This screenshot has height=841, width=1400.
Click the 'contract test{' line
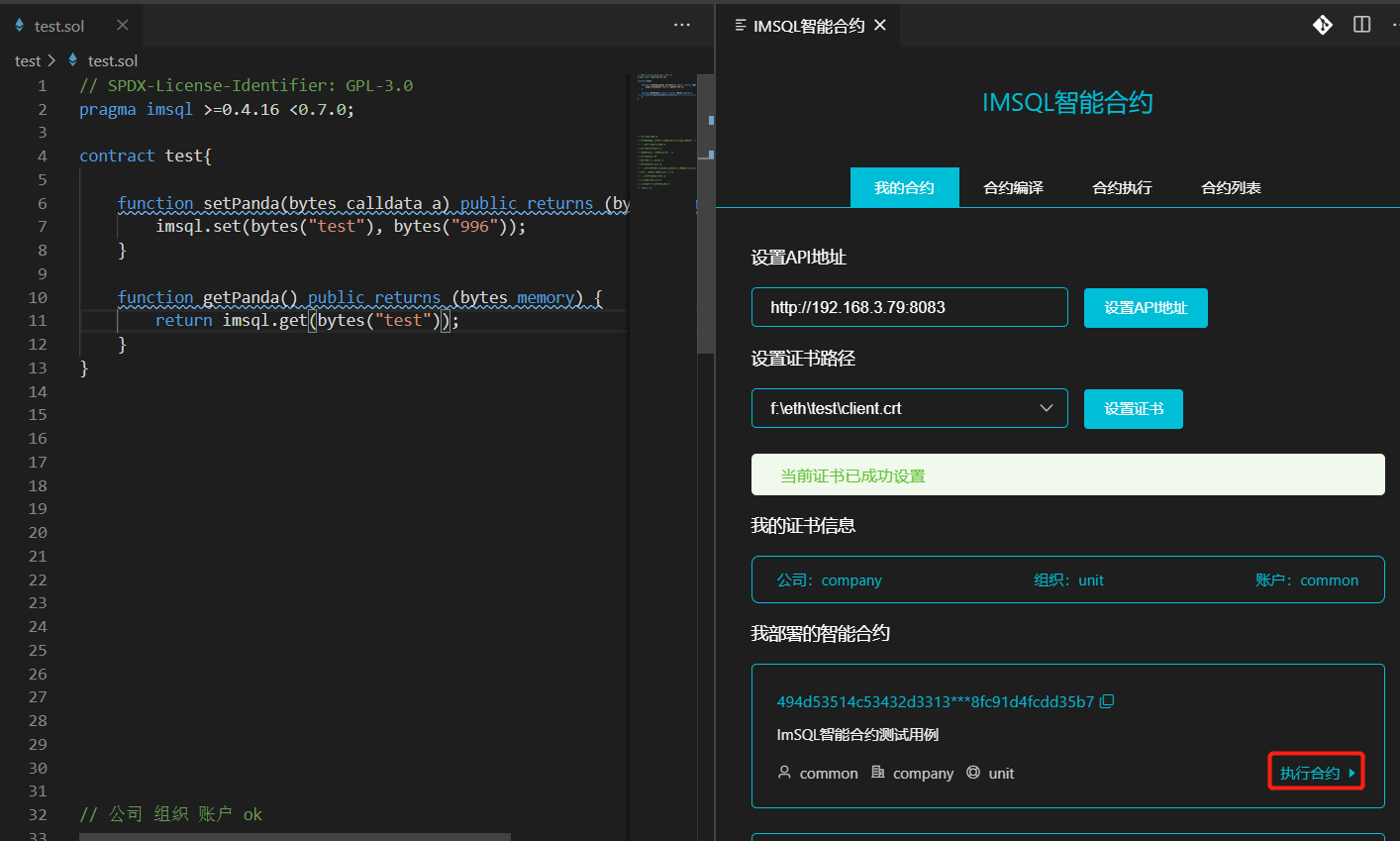pos(146,156)
